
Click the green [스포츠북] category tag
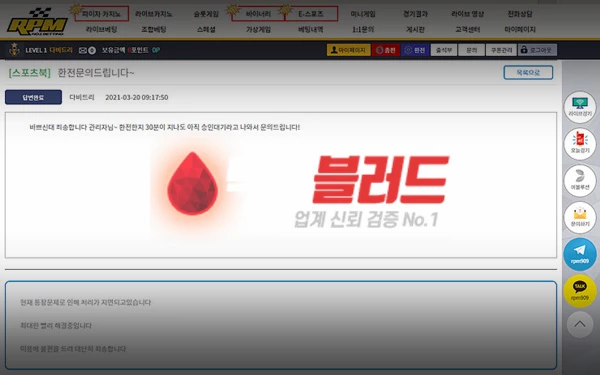[29, 73]
